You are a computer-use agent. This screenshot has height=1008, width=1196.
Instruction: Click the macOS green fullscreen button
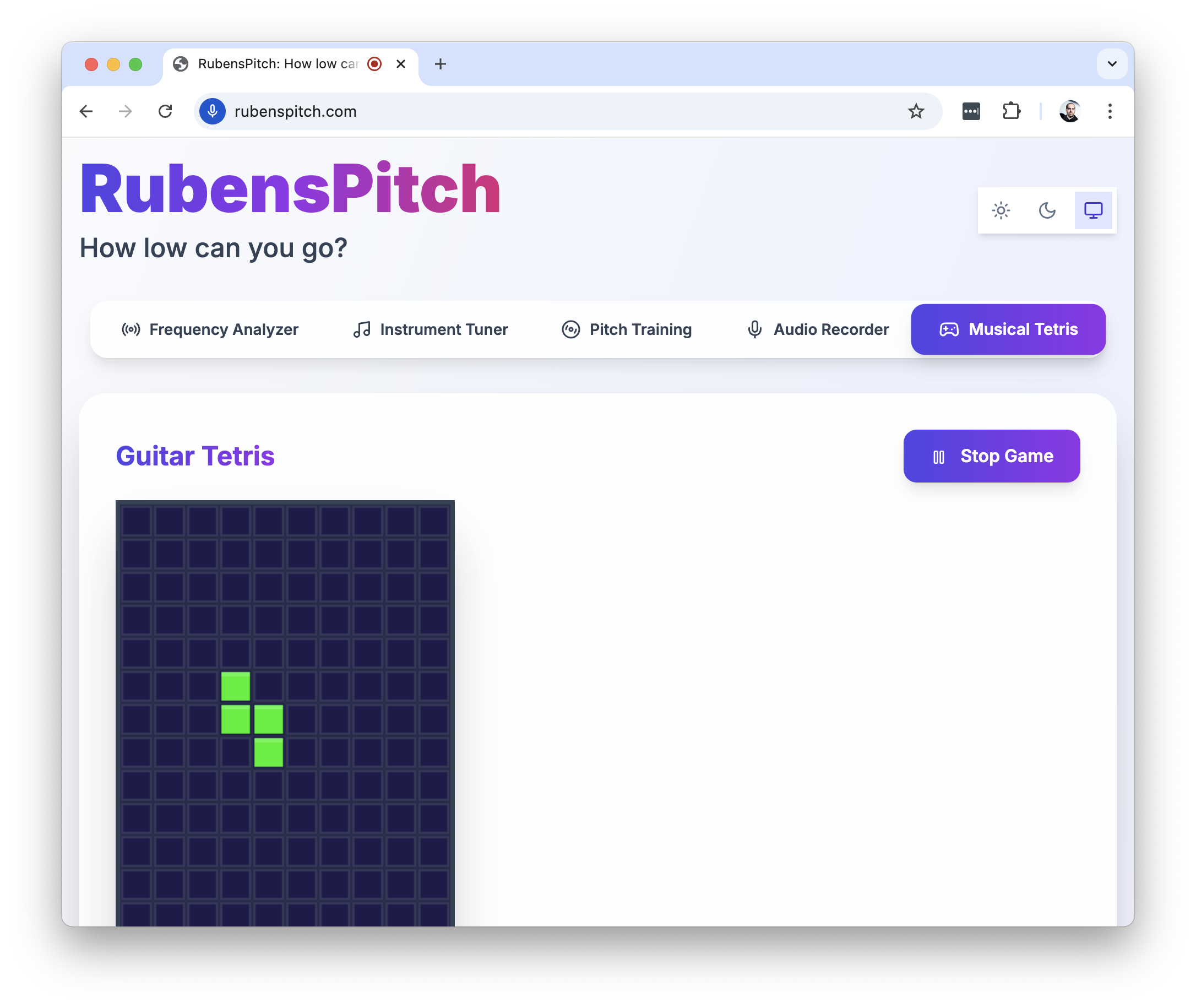coord(135,64)
